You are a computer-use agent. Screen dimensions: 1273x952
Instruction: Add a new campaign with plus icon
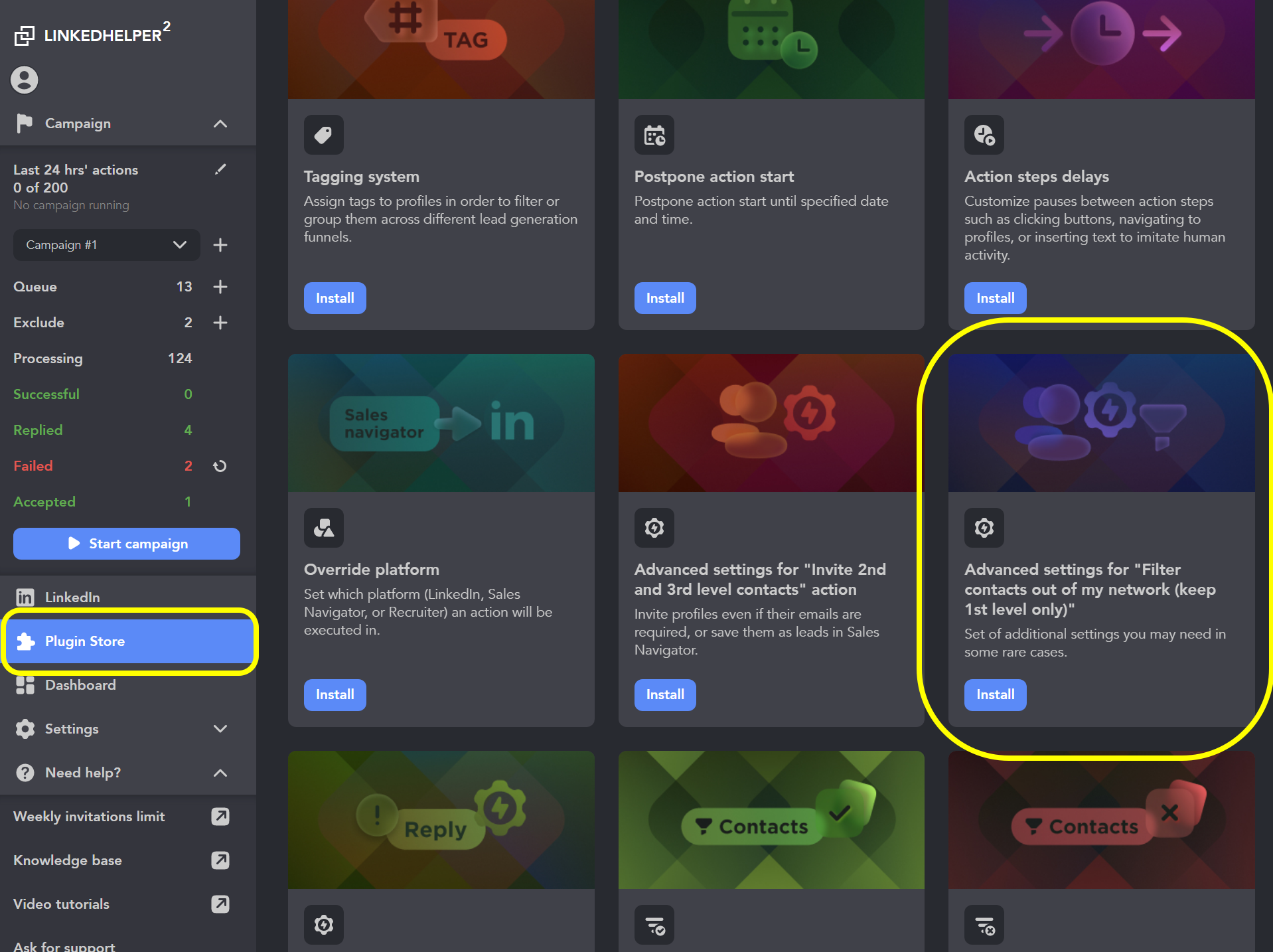[220, 245]
